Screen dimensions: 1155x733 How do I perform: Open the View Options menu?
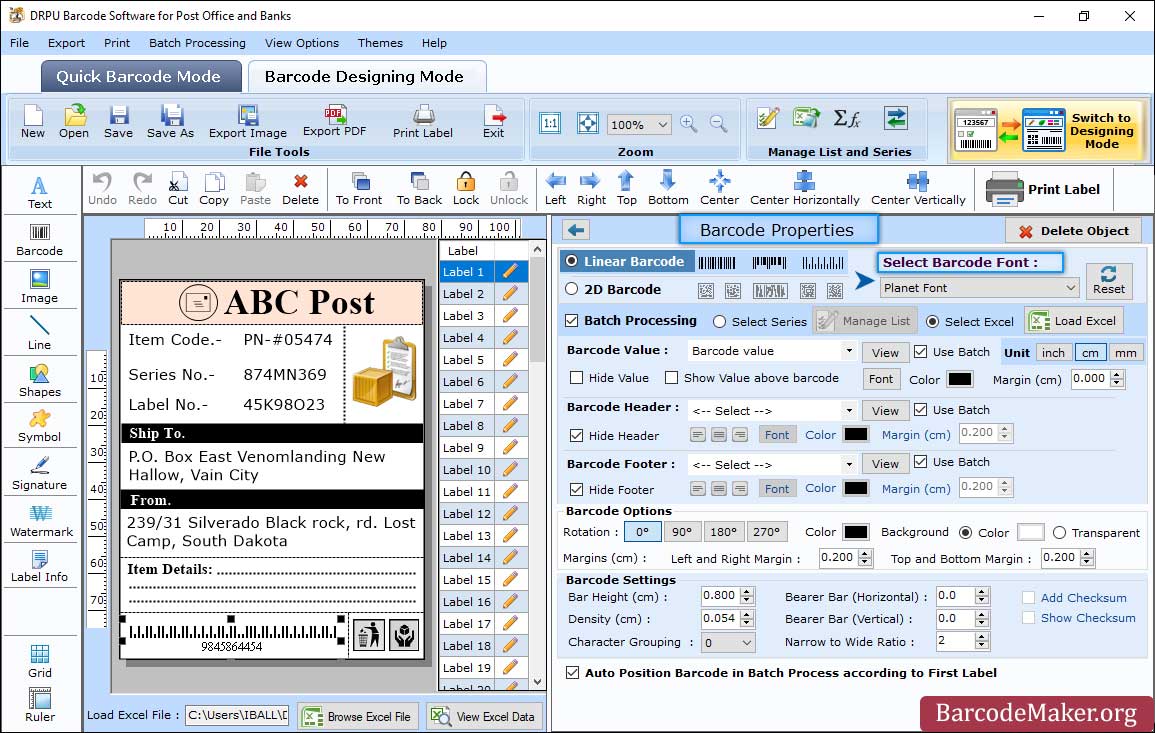pyautogui.click(x=302, y=43)
